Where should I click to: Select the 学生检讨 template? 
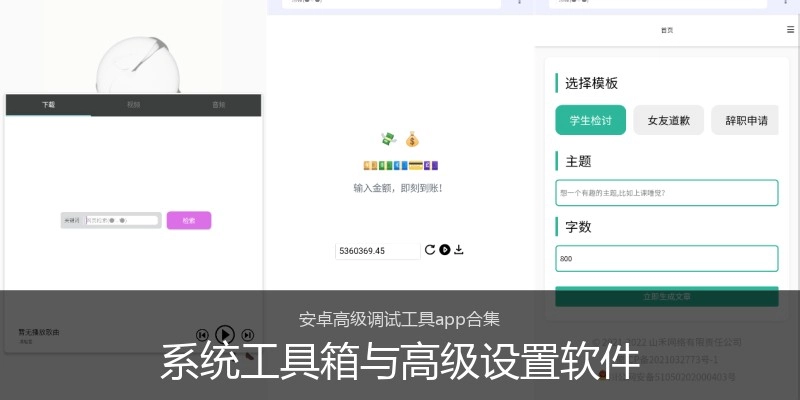click(590, 120)
